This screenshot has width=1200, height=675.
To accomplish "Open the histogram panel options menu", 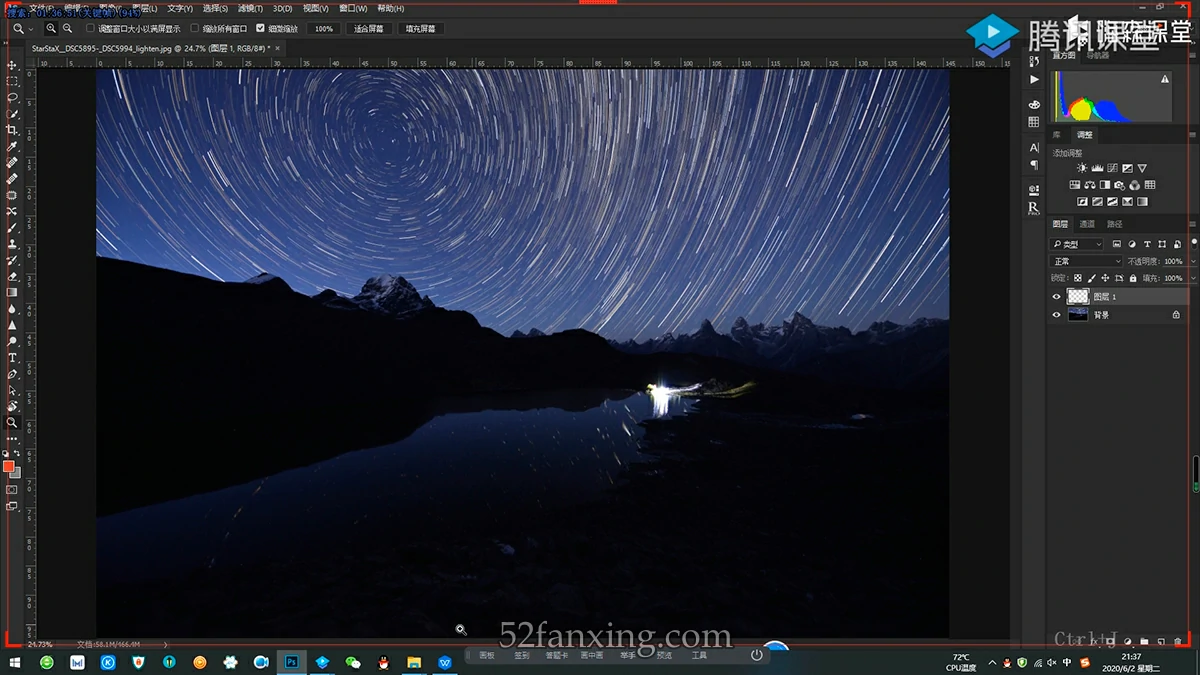I will (x=1193, y=56).
